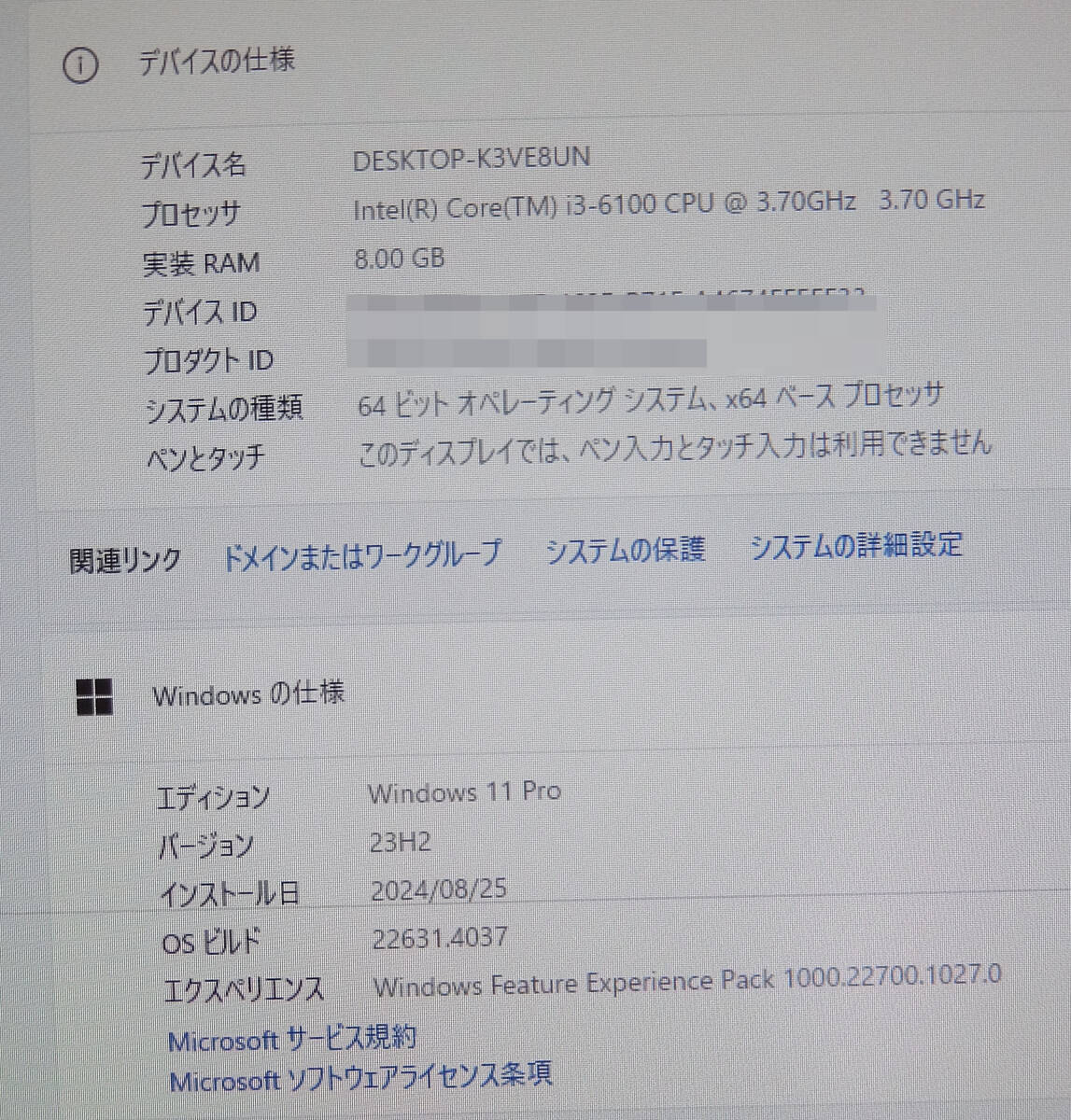This screenshot has width=1071, height=1120.
Task: Click the 実装 RAM label
Action: tap(201, 263)
